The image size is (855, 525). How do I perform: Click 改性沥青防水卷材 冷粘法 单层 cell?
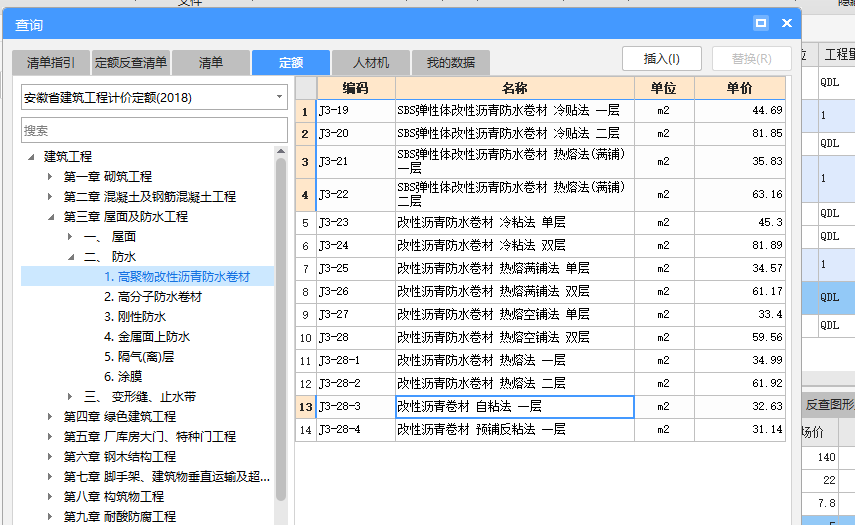pyautogui.click(x=515, y=223)
